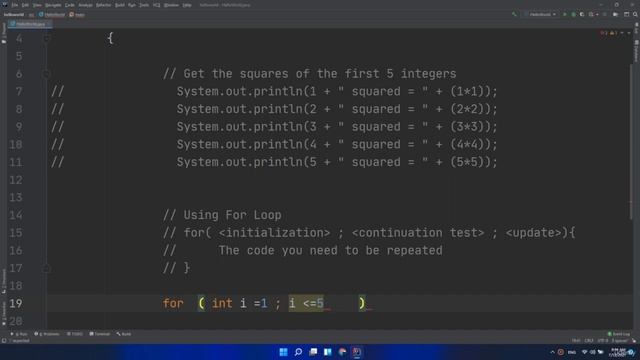
Task: Open the File menu
Action: [x=15, y=5]
